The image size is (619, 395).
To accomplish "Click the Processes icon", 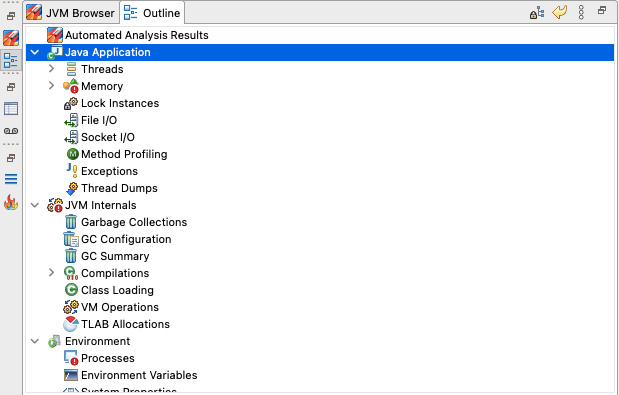I will click(71, 358).
